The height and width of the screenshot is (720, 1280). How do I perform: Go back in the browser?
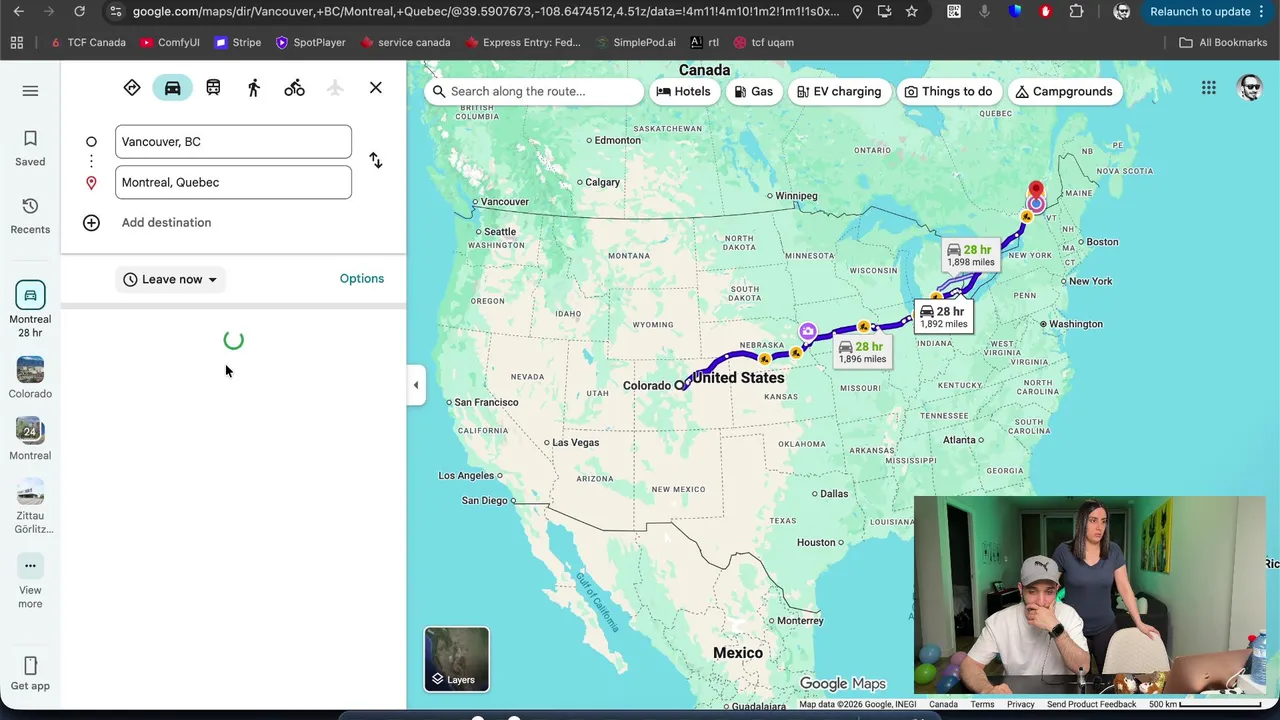pyautogui.click(x=18, y=12)
